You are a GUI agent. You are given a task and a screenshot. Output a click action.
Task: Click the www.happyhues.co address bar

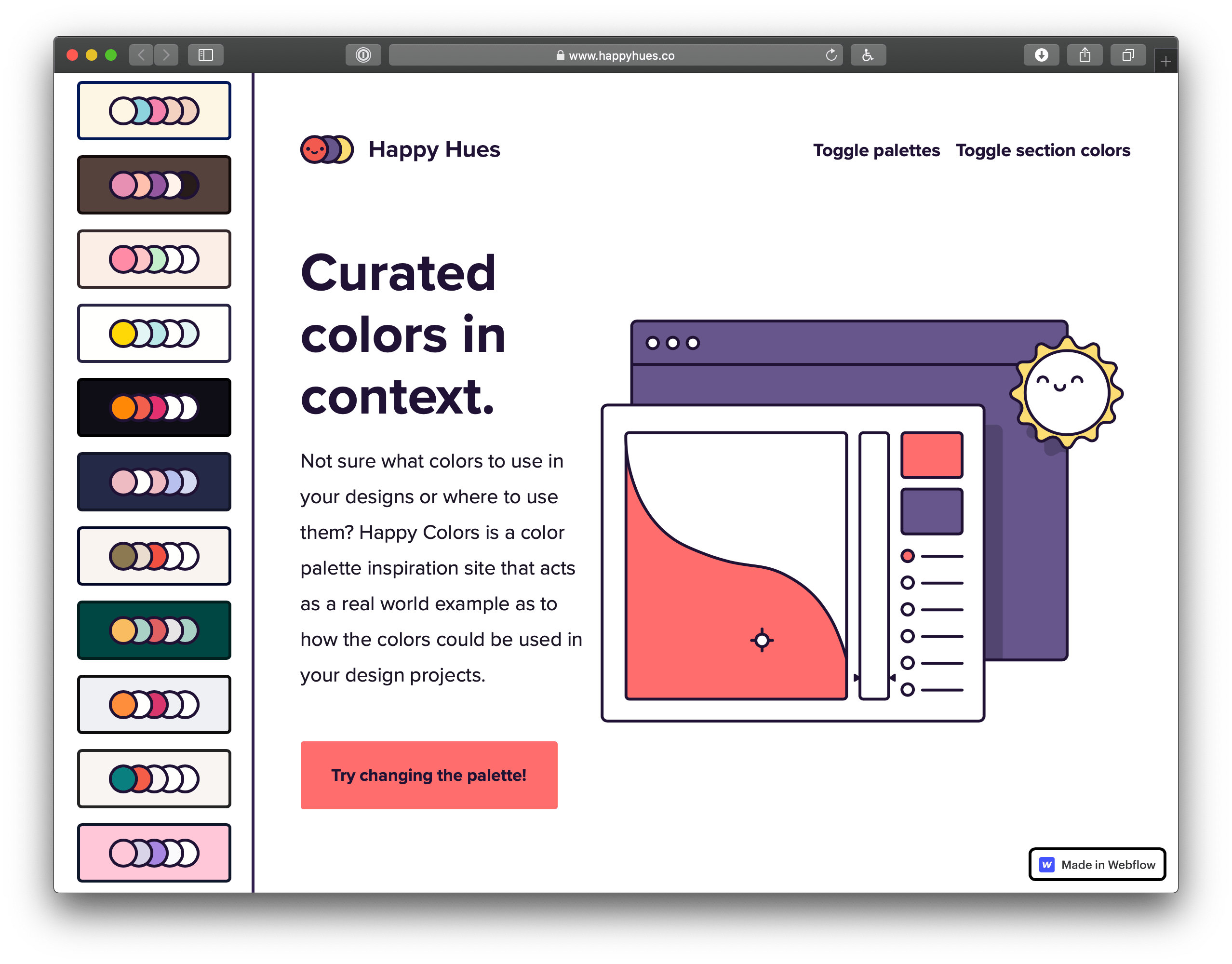point(615,55)
